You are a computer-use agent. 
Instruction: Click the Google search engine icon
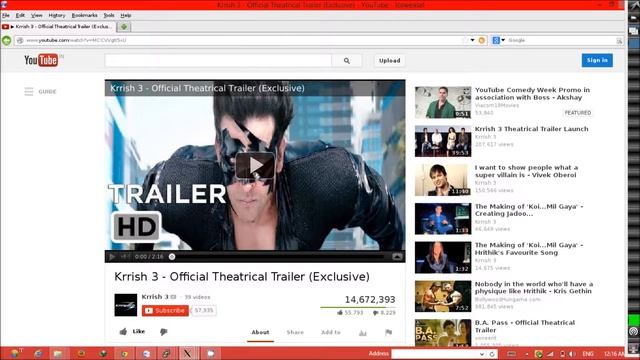[496, 40]
